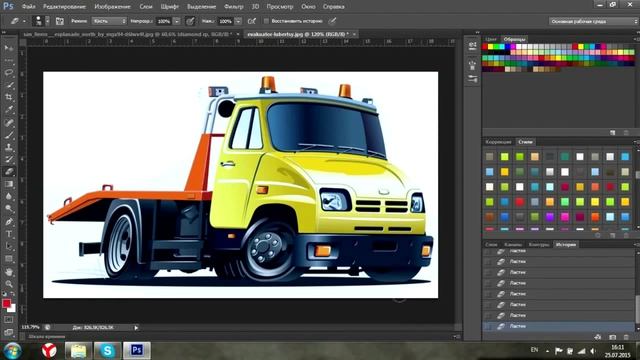Screen dimensions: 640x360
Task: Select the Eraser tool in the toolbox
Action: (x=9, y=171)
